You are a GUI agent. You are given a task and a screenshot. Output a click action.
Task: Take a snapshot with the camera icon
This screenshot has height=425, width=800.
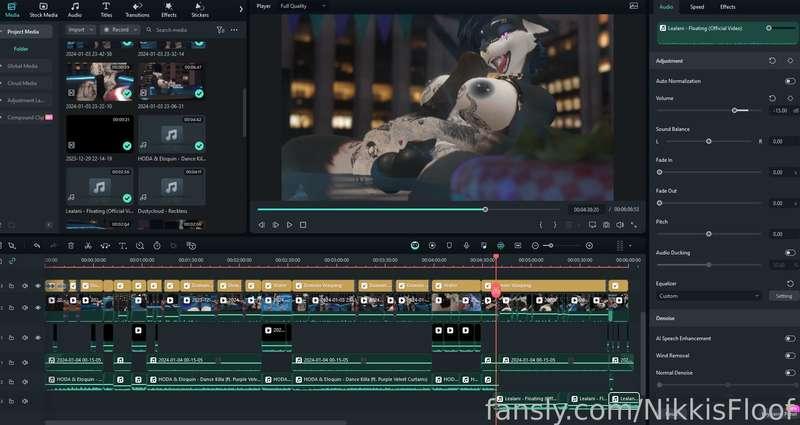[606, 224]
